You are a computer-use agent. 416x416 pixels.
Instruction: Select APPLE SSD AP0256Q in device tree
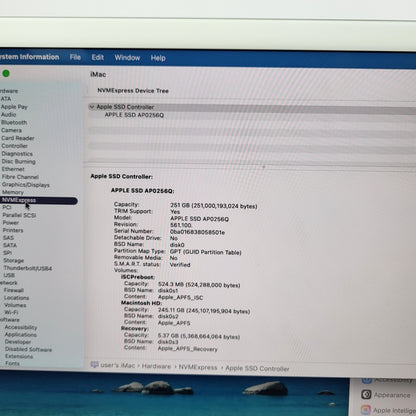(x=134, y=115)
